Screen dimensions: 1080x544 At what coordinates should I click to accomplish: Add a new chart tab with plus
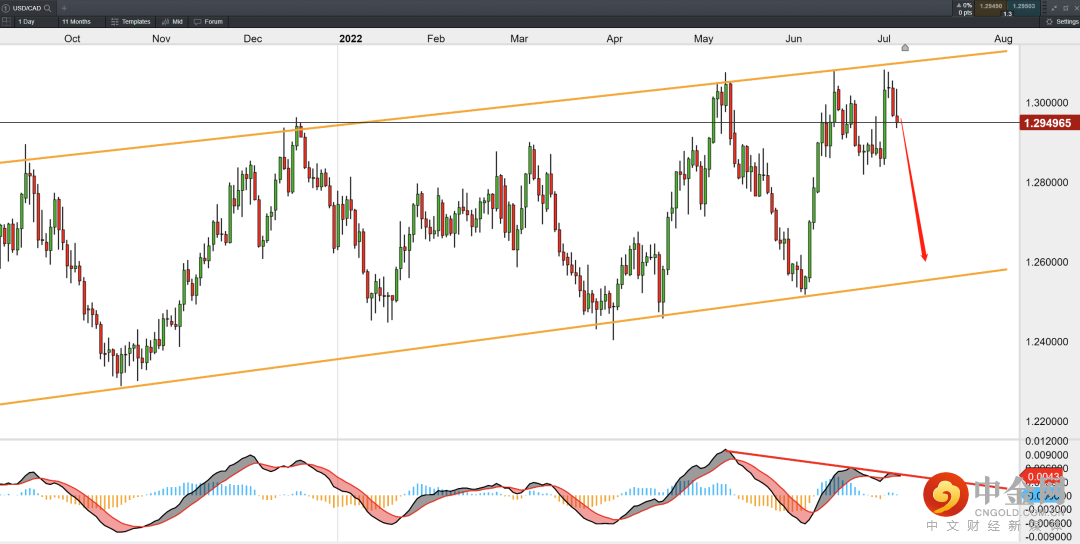[x=64, y=8]
